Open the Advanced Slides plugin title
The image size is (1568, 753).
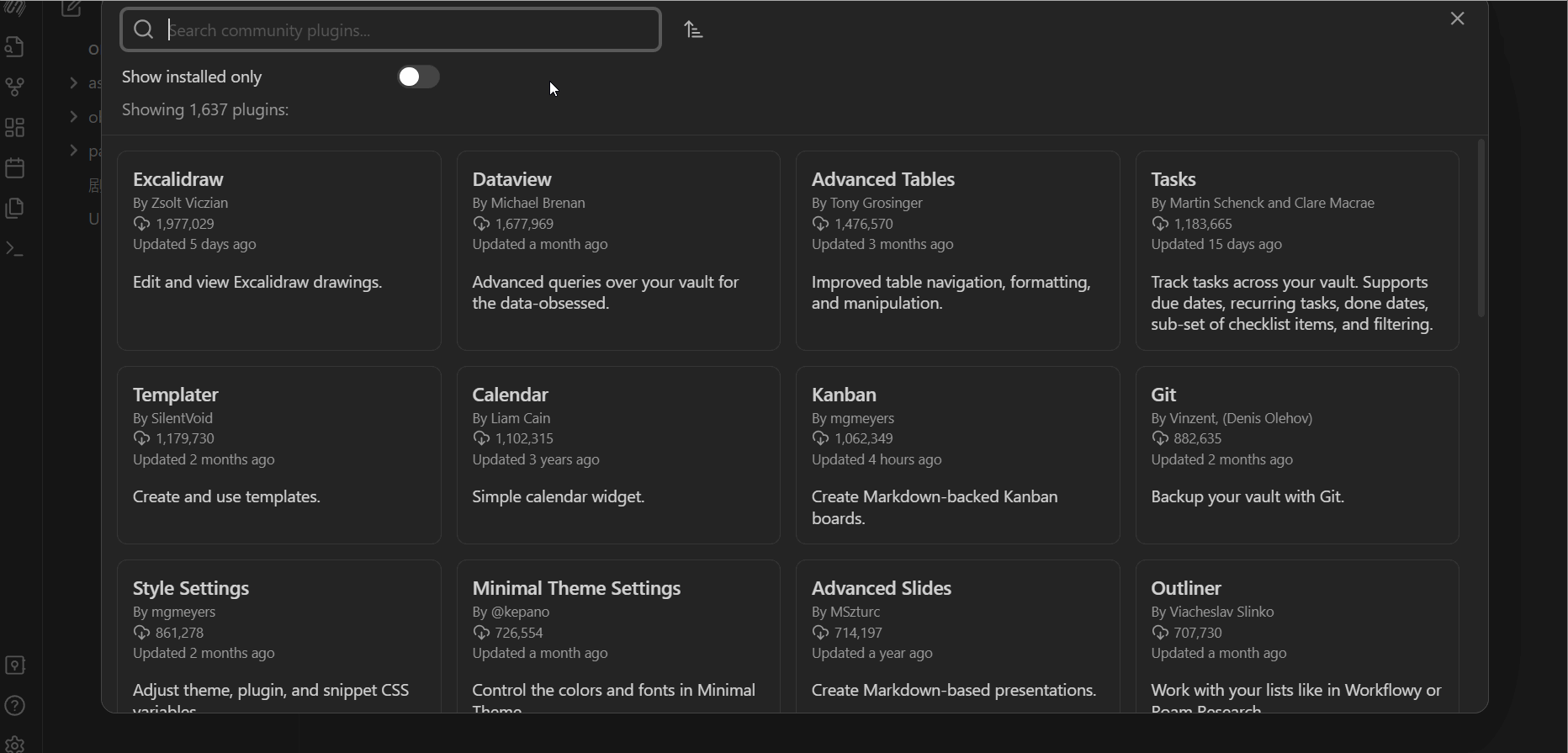click(x=882, y=588)
